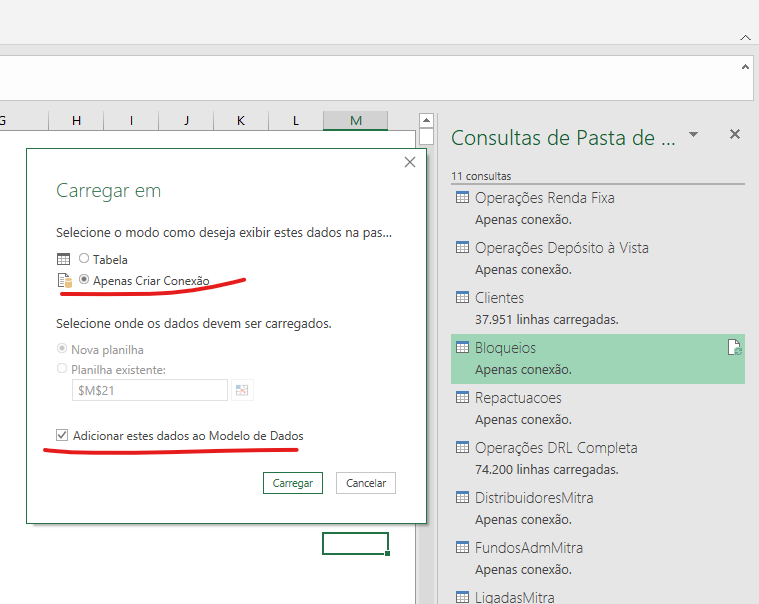Select column K header
Viewport: 759px width, 604px height.
point(241,121)
